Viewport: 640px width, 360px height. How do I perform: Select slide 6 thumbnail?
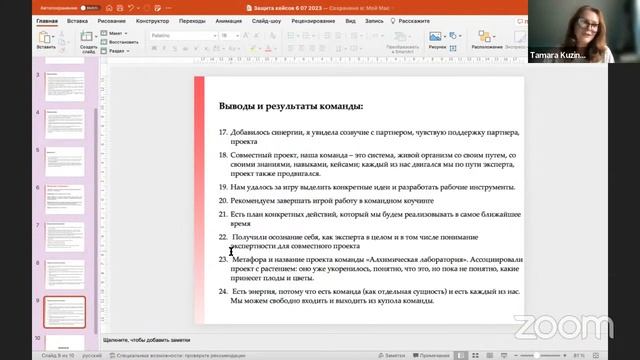[x=64, y=200]
